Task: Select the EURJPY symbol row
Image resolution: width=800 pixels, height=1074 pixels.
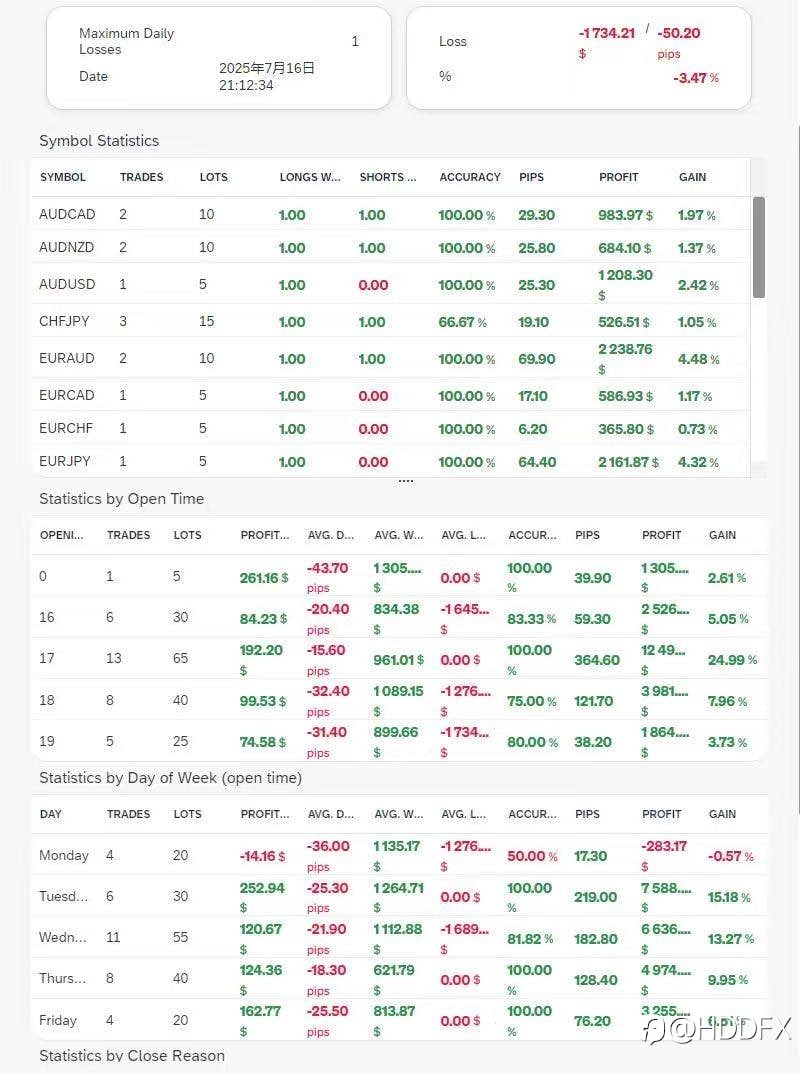Action: click(x=391, y=461)
